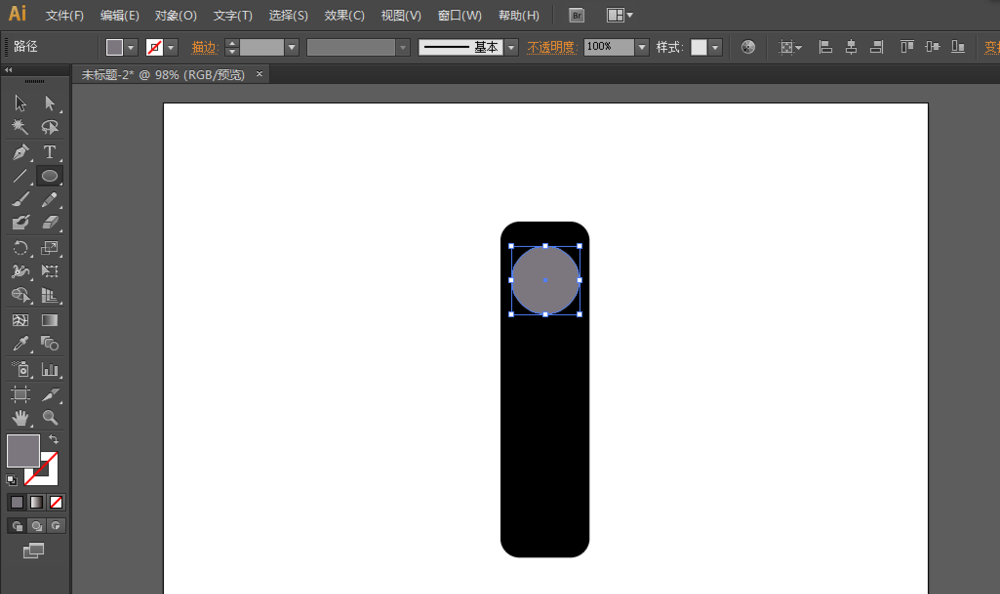Open the 编辑(E) menu
The image size is (1000, 594).
(119, 15)
